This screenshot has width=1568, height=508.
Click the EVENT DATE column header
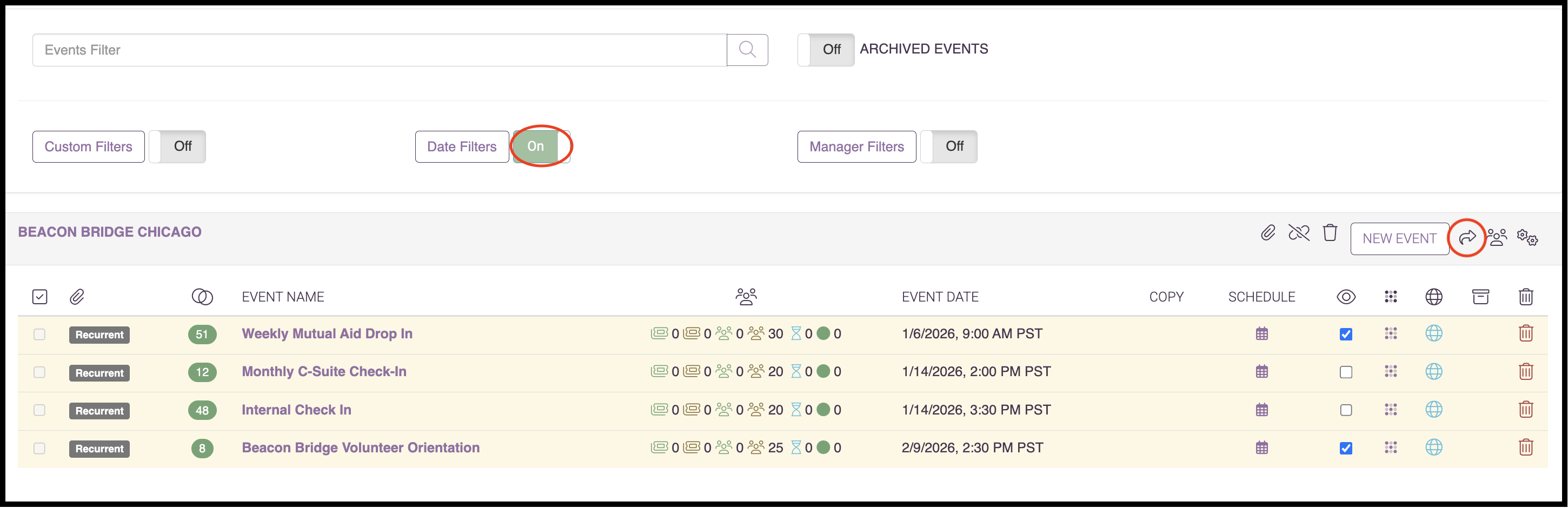coord(940,297)
